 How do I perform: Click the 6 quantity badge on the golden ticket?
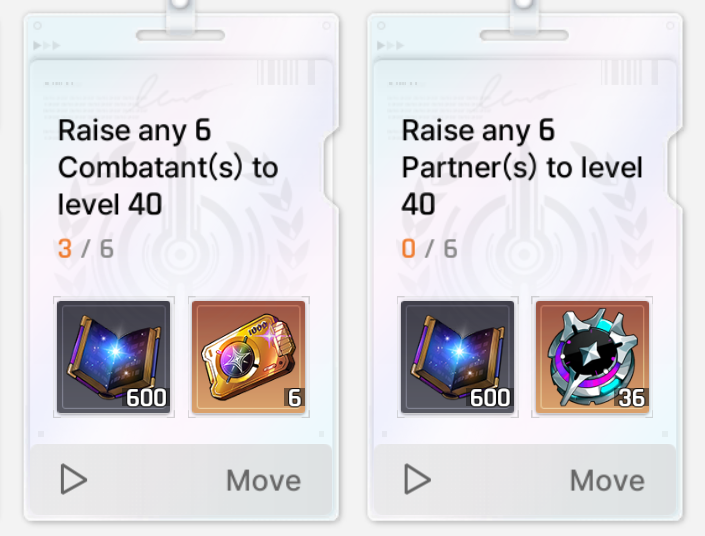click(x=294, y=398)
